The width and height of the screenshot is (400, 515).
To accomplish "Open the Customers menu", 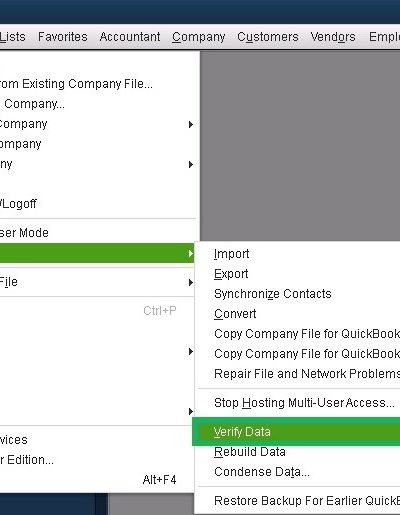I will [x=268, y=37].
